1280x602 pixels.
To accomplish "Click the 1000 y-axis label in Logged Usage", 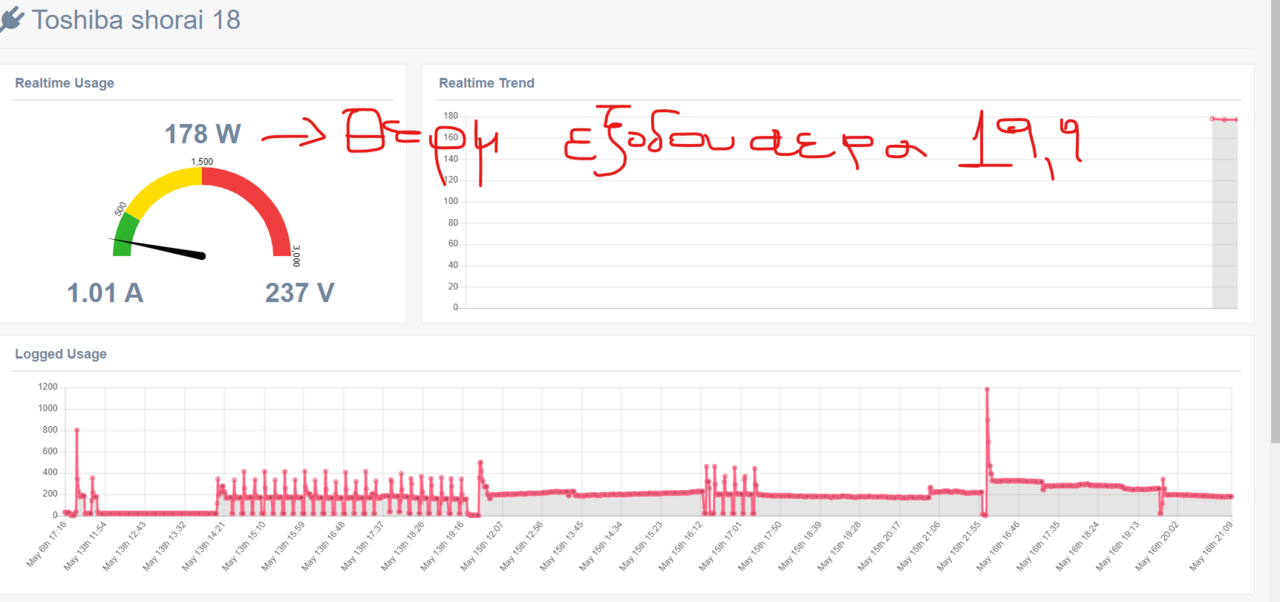I will pos(48,408).
